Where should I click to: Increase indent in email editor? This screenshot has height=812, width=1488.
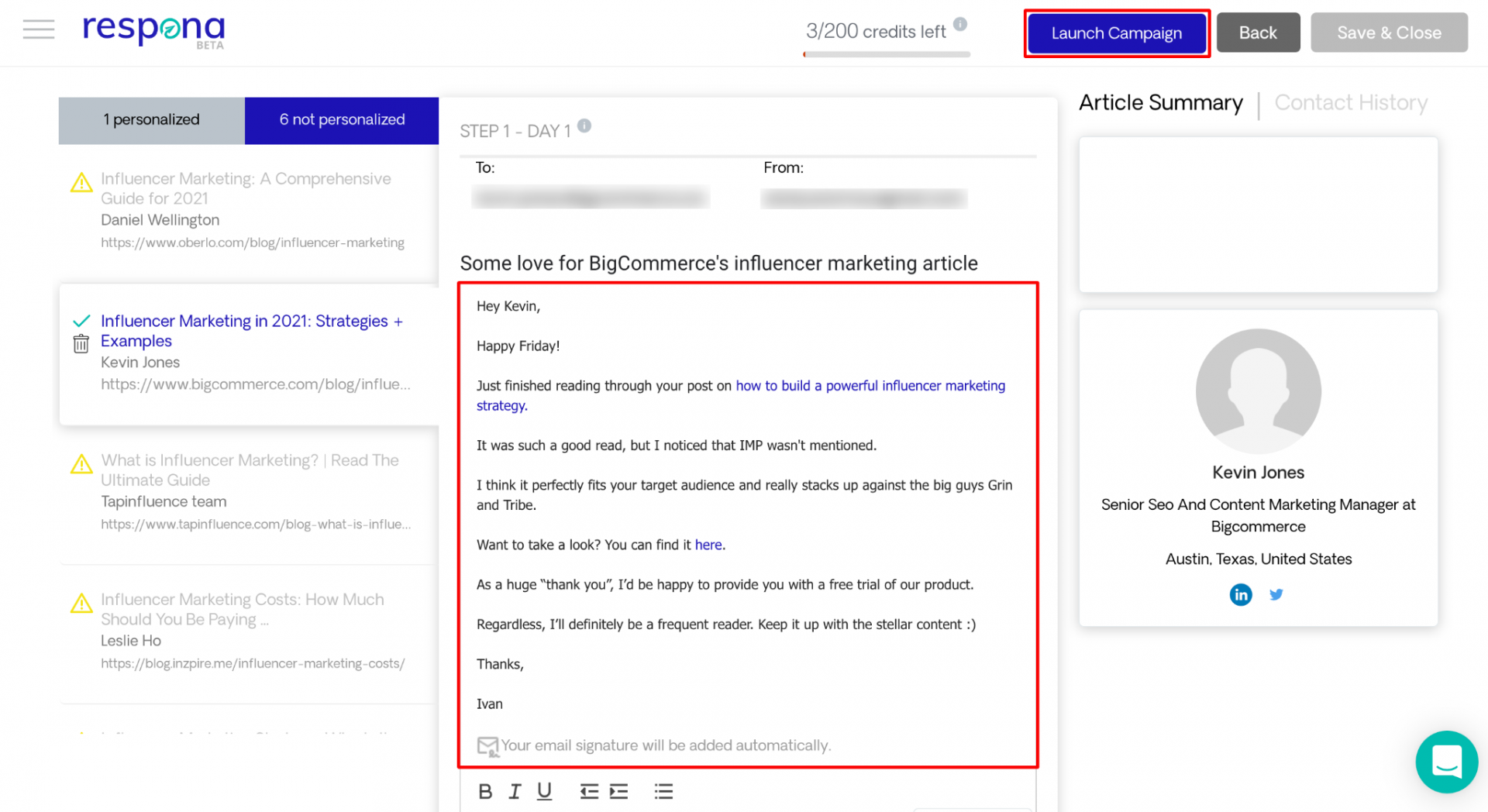click(x=618, y=791)
